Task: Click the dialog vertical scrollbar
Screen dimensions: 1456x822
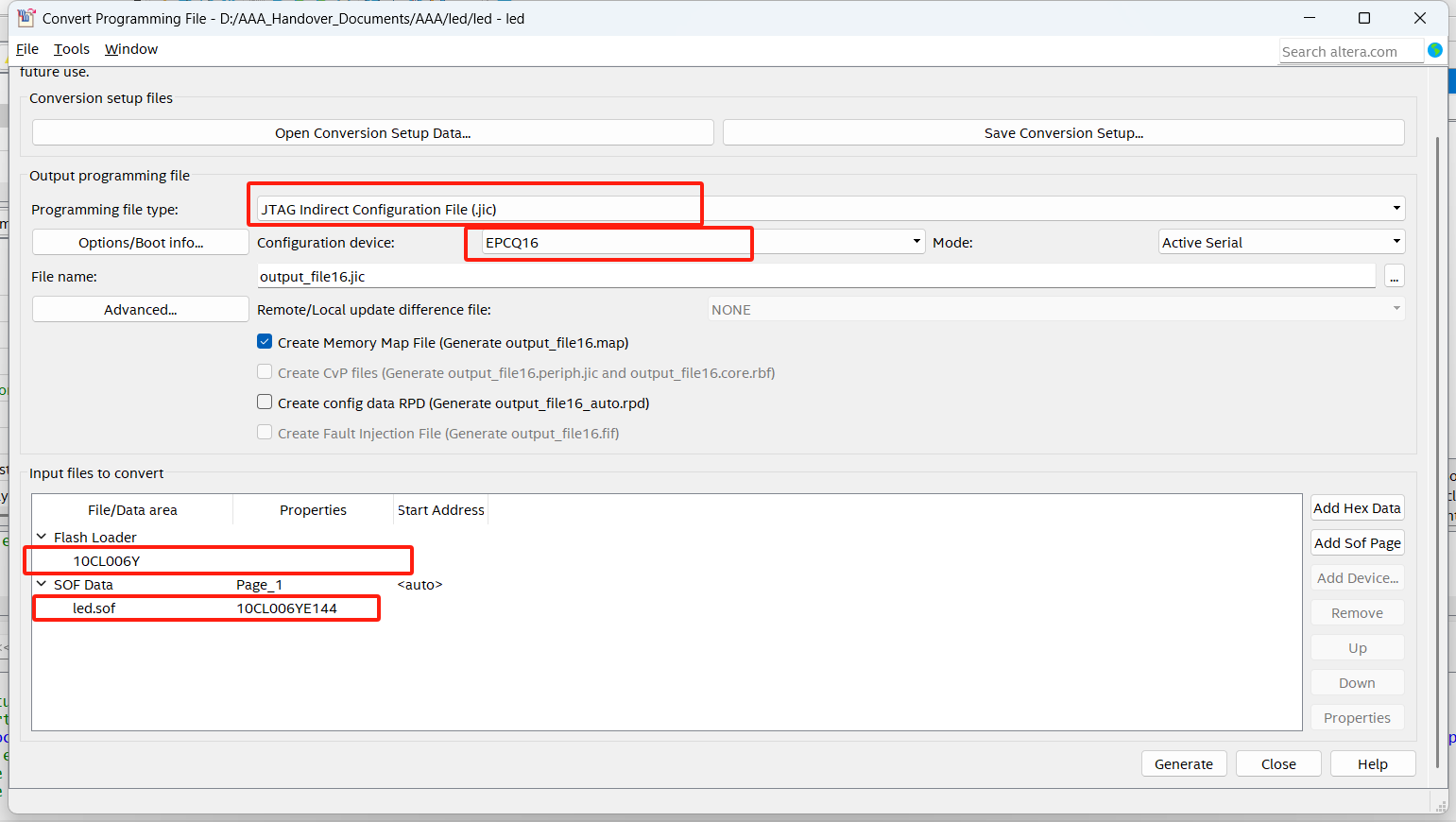Action: pyautogui.click(x=1438, y=452)
